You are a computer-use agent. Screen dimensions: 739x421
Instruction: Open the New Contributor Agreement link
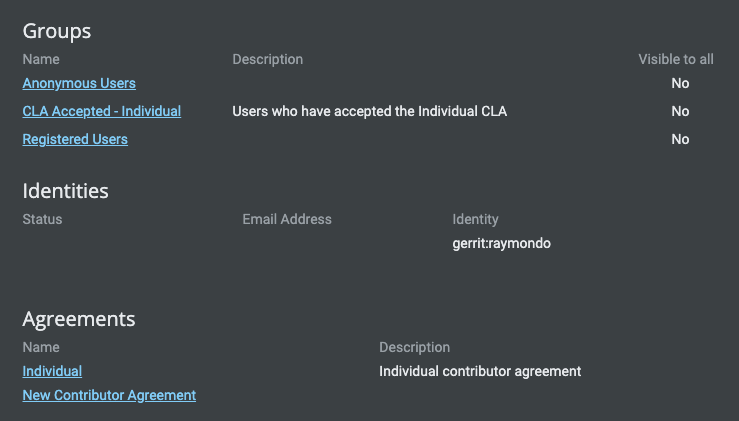point(109,396)
